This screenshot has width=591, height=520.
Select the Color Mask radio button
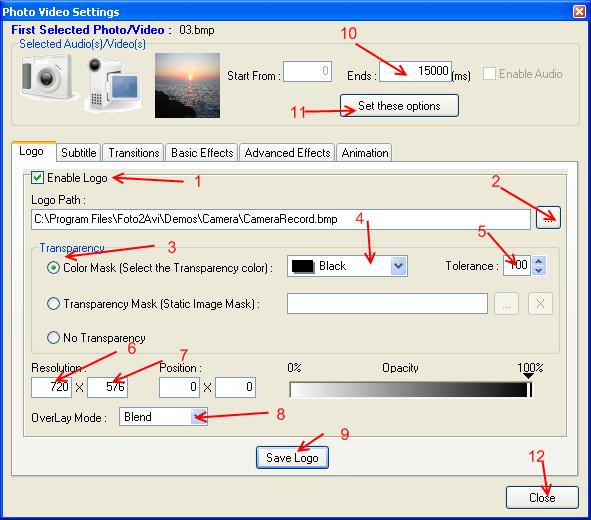tap(53, 268)
